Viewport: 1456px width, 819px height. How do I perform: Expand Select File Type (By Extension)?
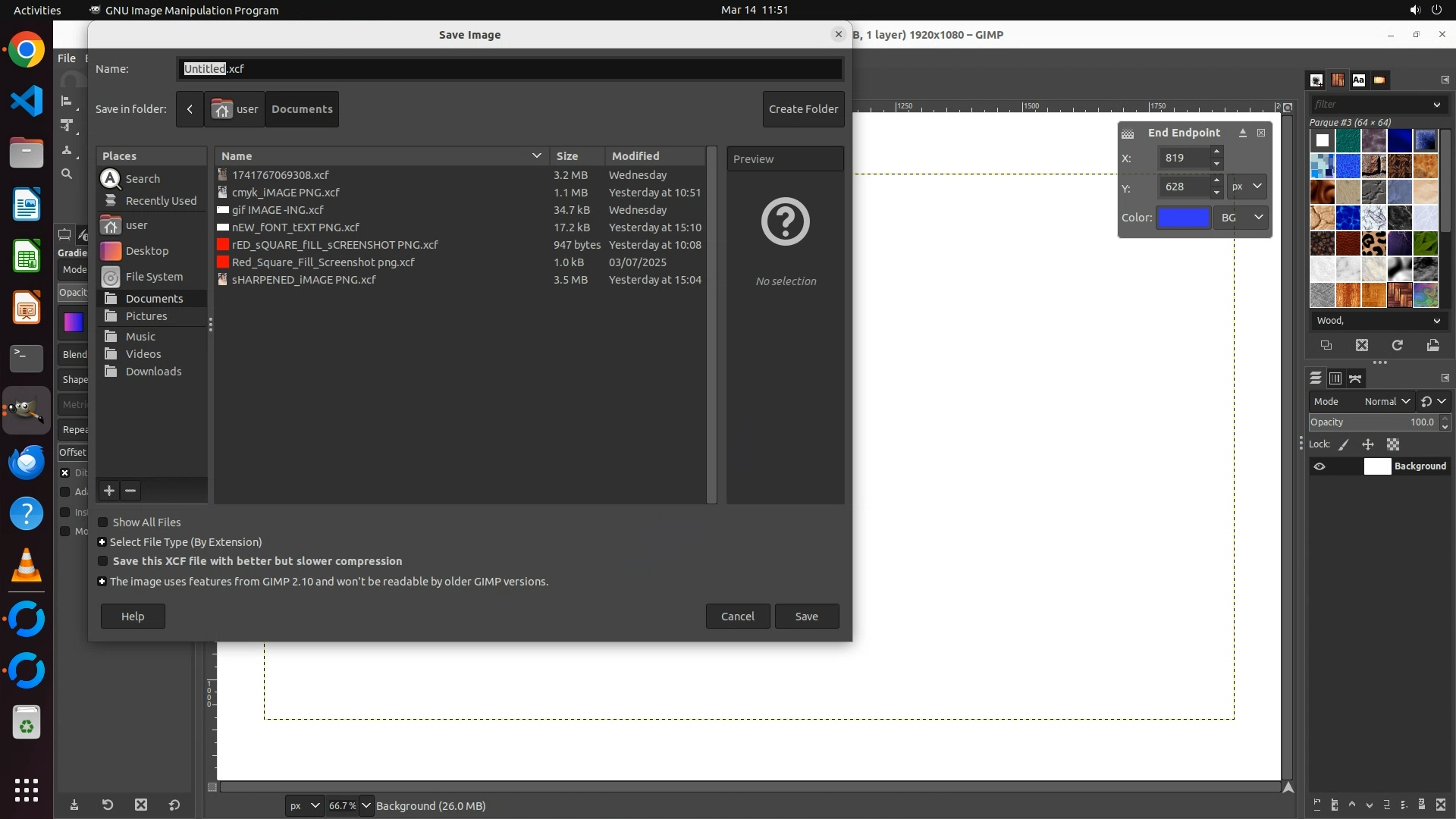pyautogui.click(x=102, y=542)
